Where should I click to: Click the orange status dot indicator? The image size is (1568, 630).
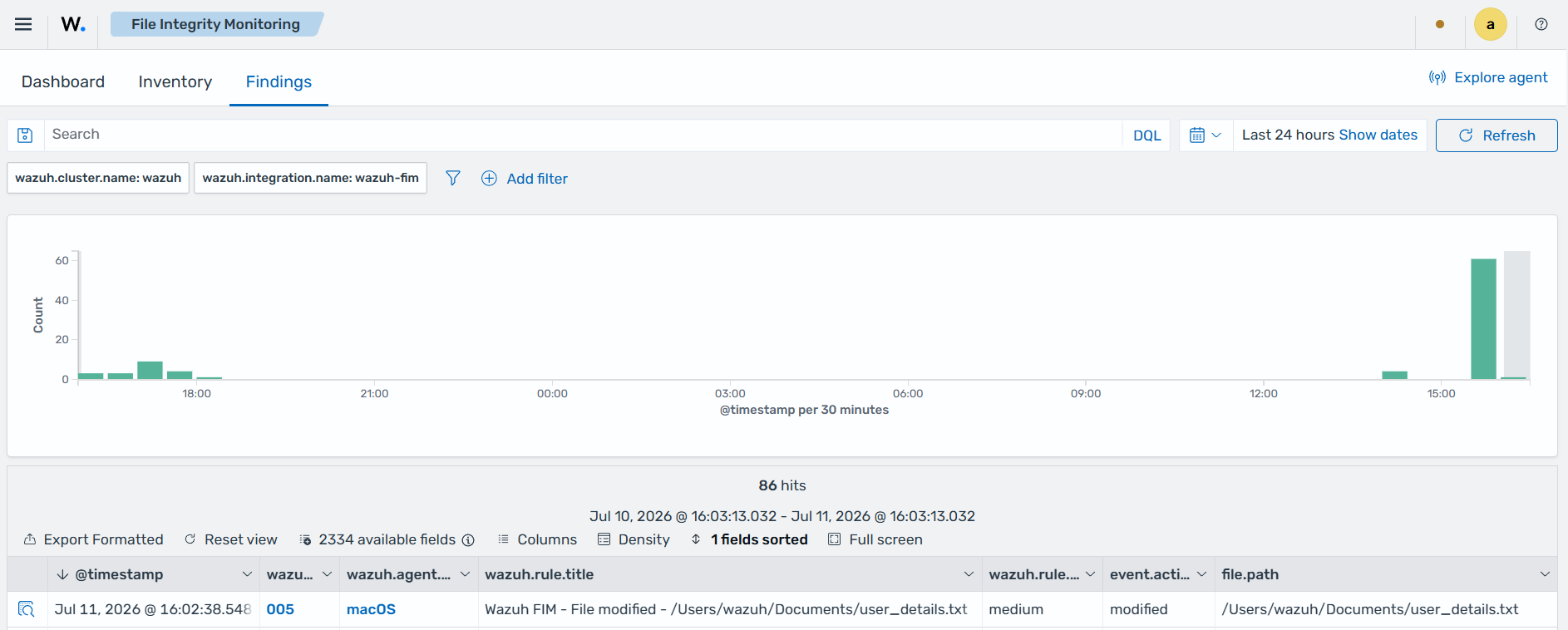(1440, 24)
